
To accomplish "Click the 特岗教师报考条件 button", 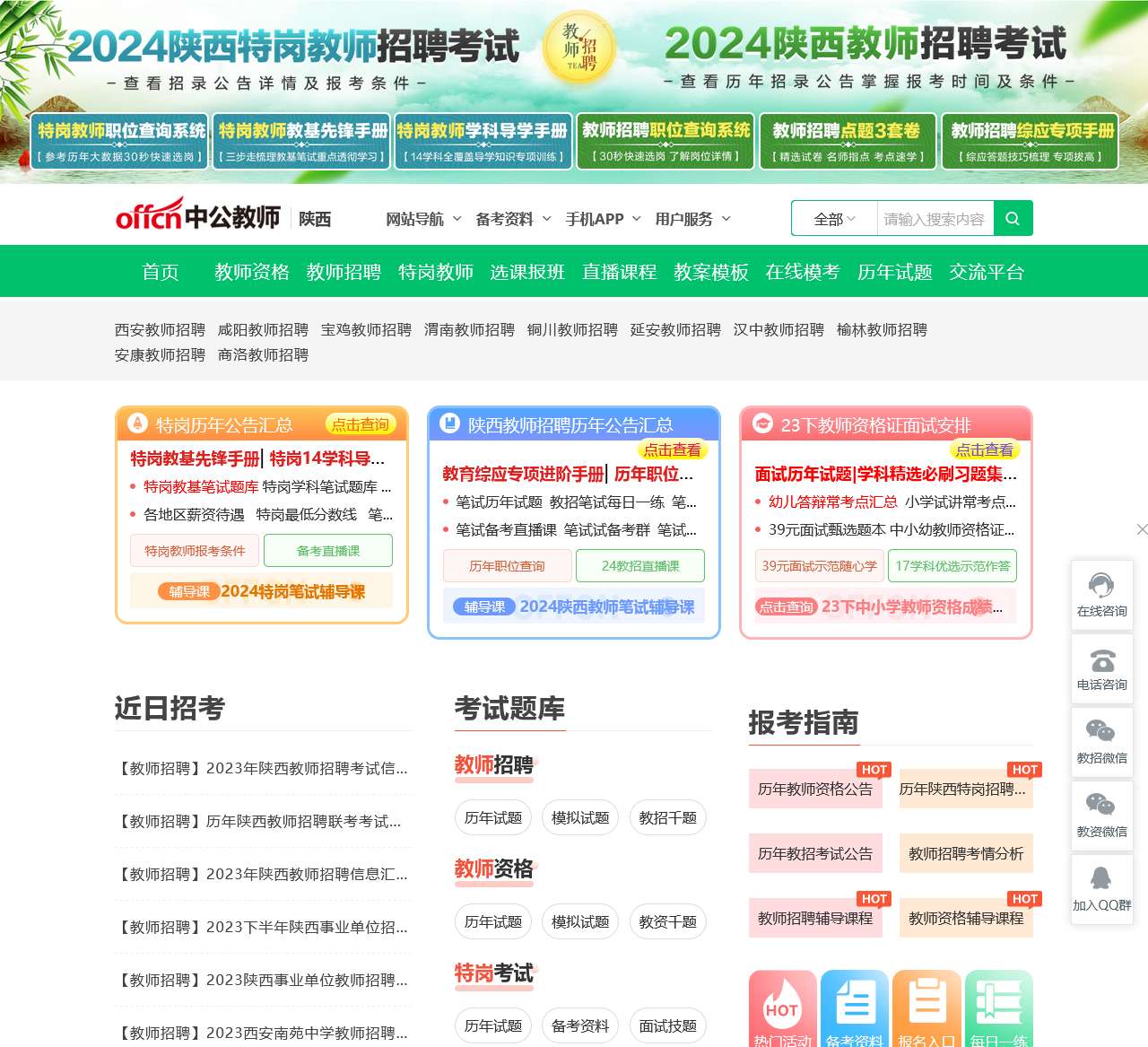I will click(195, 551).
